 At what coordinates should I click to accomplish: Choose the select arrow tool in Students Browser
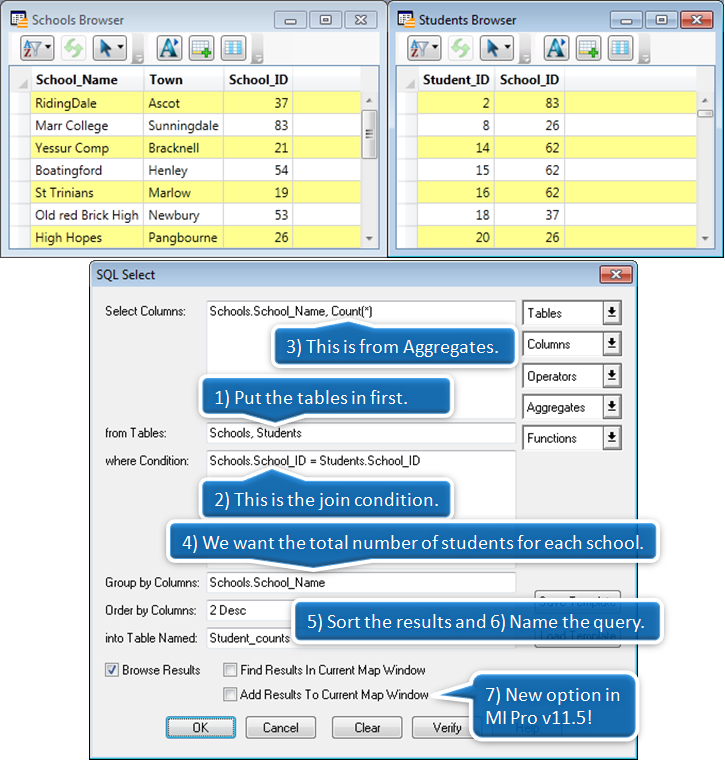tap(496, 48)
